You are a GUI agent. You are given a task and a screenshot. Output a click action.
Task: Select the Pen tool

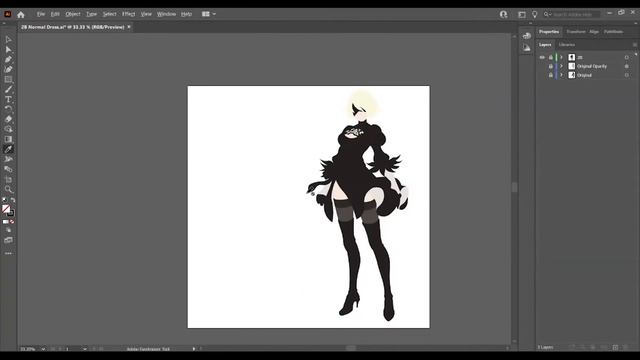tap(8, 60)
